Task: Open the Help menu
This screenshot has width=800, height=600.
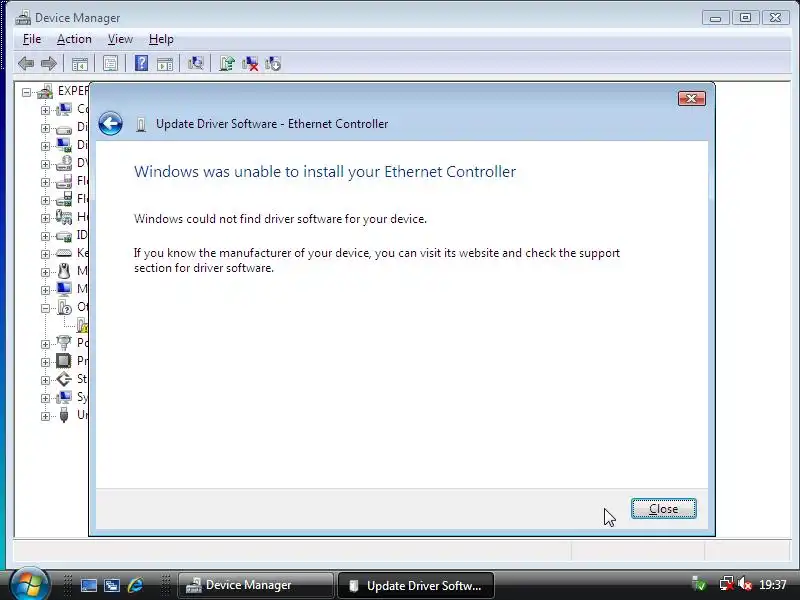Action: 161,39
